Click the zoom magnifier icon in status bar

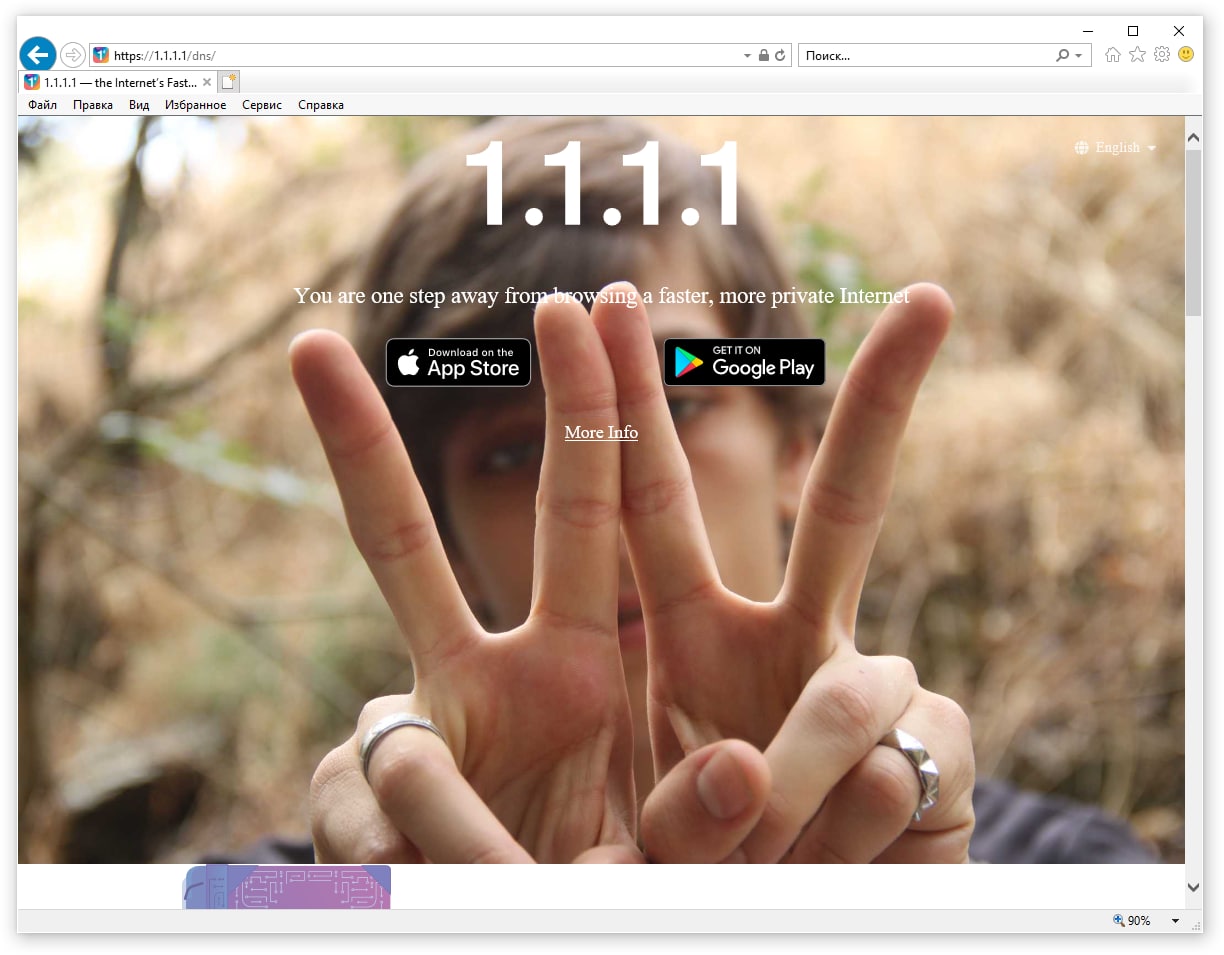(x=1119, y=921)
